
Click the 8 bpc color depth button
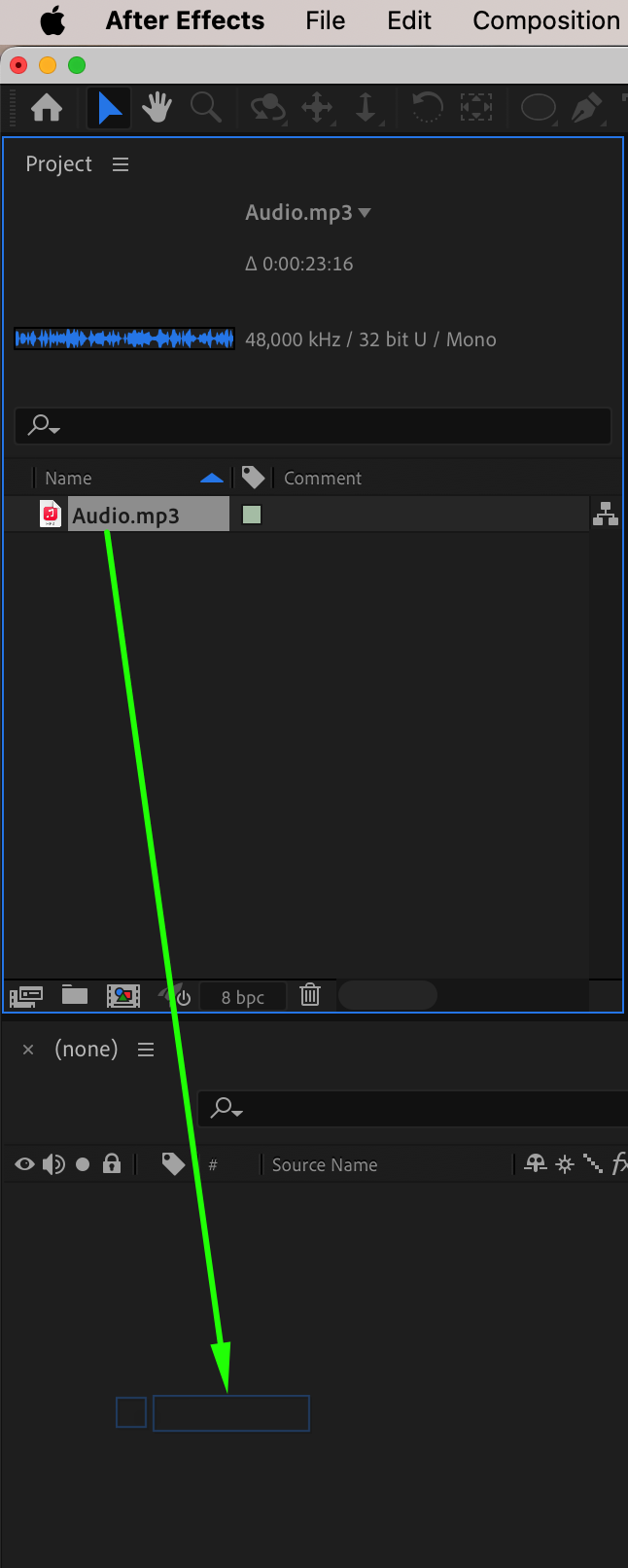243,997
